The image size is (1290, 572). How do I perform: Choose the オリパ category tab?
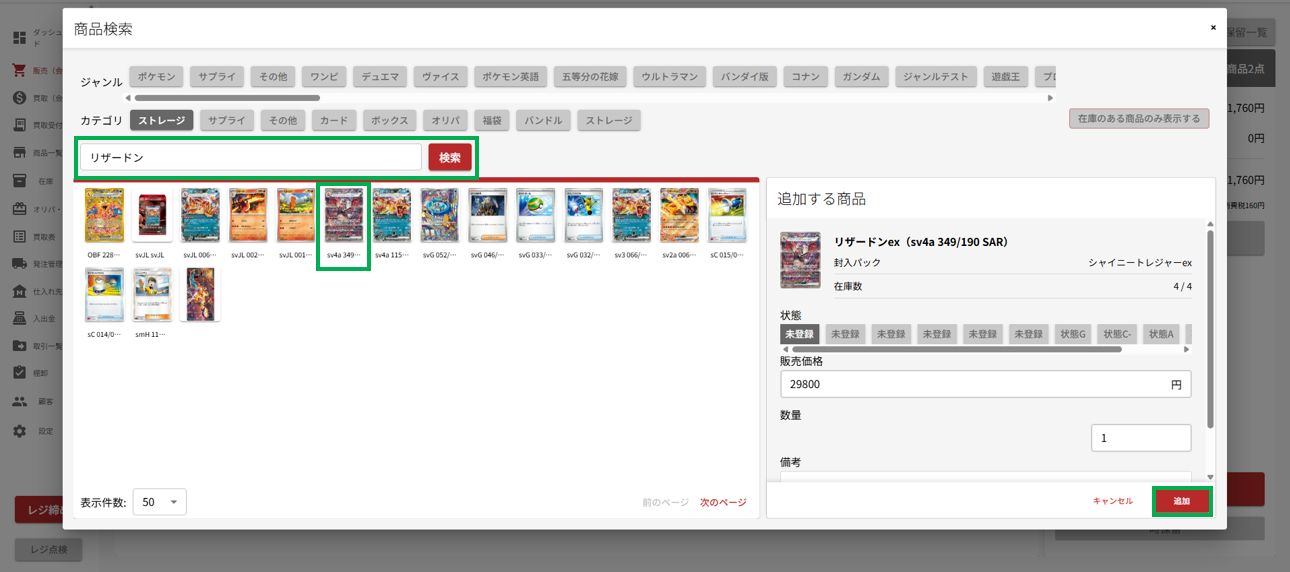pos(444,120)
